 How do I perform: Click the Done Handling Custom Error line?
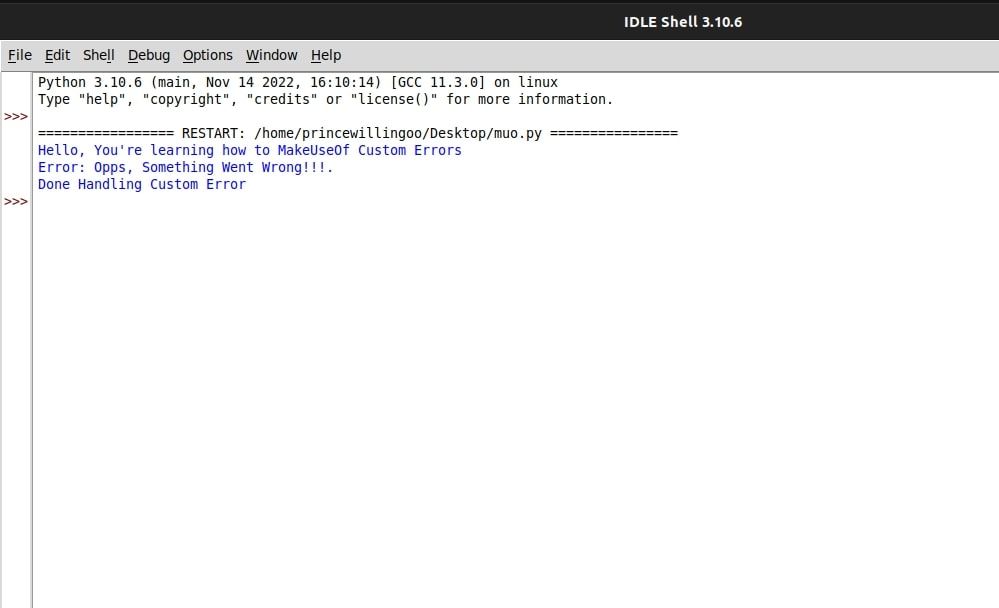pos(141,184)
